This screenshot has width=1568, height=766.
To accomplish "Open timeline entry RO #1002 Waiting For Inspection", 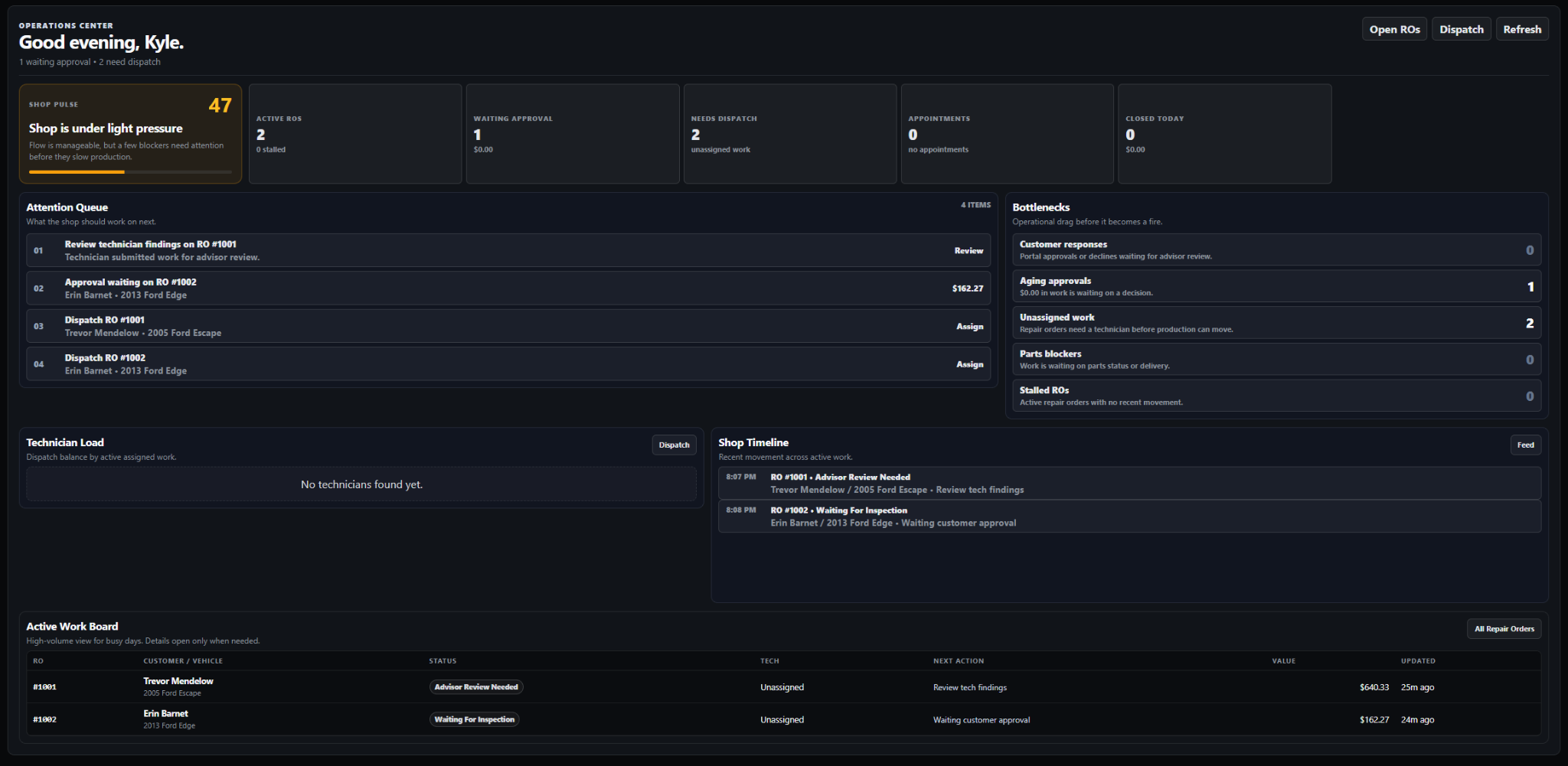I will [1129, 517].
